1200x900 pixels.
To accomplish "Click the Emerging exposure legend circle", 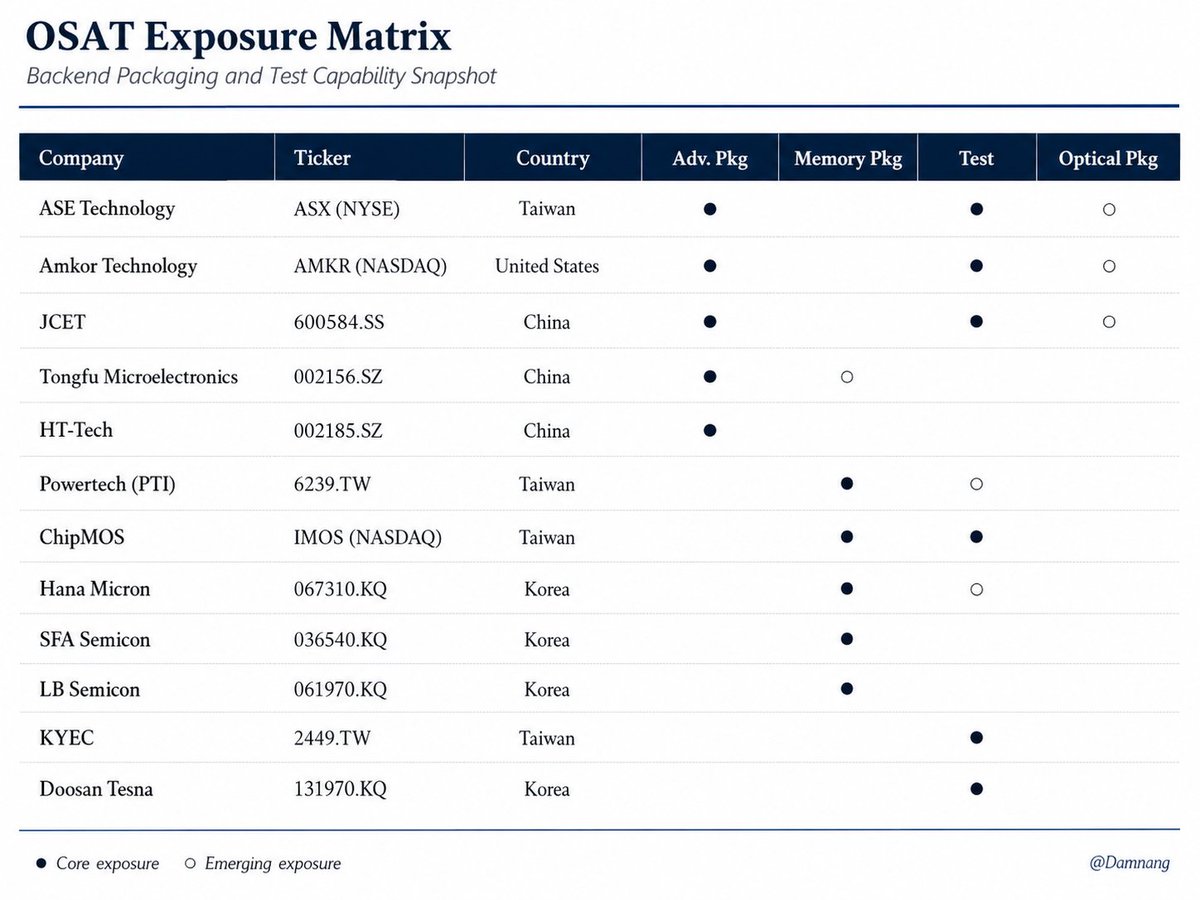I will point(190,864).
